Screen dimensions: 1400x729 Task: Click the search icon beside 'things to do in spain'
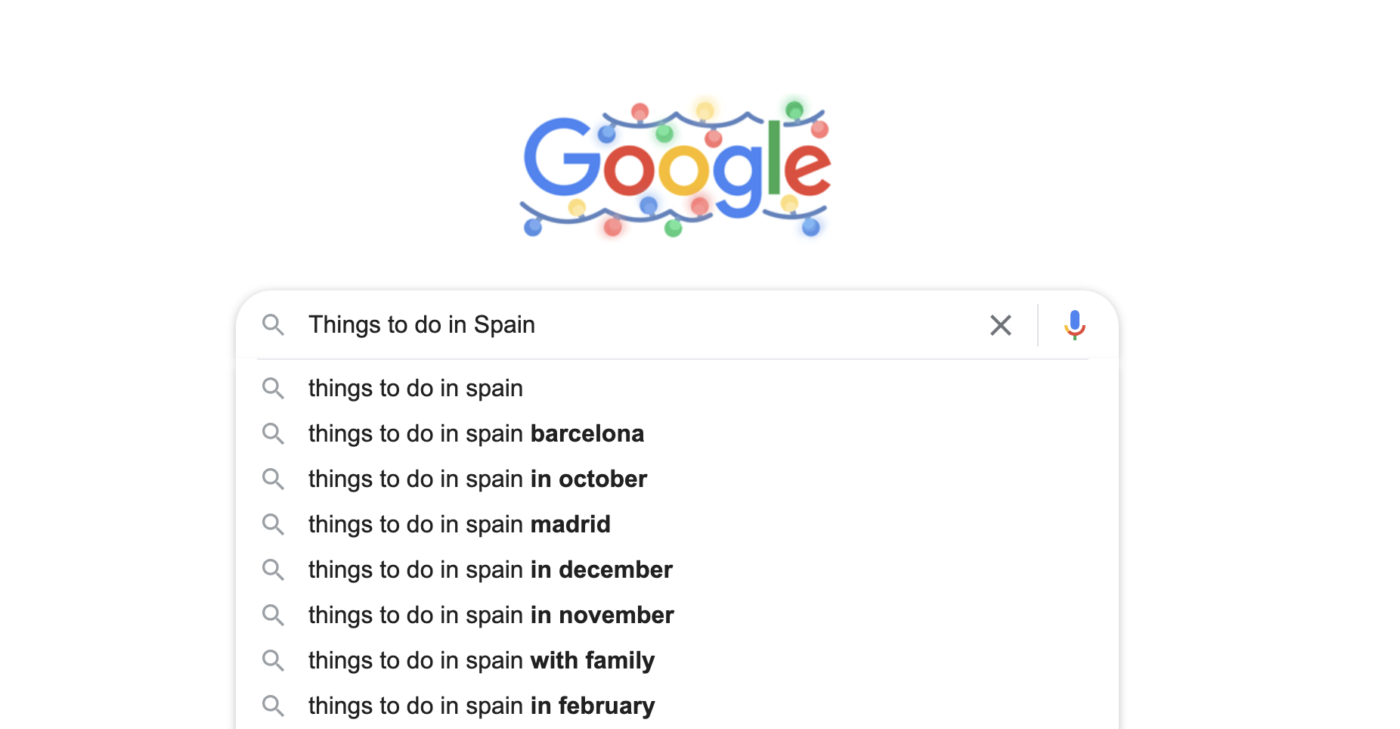273,388
